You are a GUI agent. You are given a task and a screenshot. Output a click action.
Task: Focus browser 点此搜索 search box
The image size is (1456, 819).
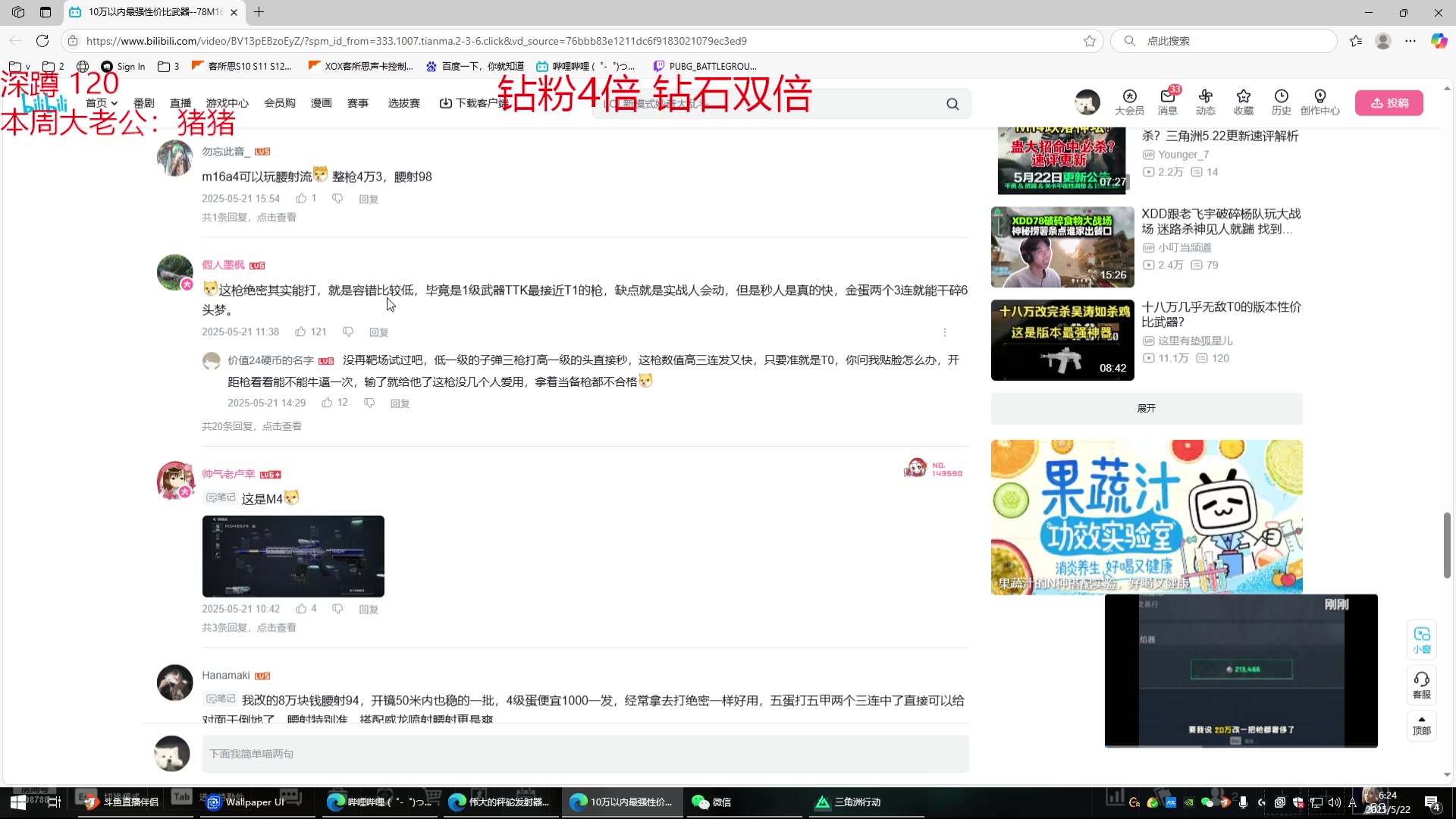1224,41
